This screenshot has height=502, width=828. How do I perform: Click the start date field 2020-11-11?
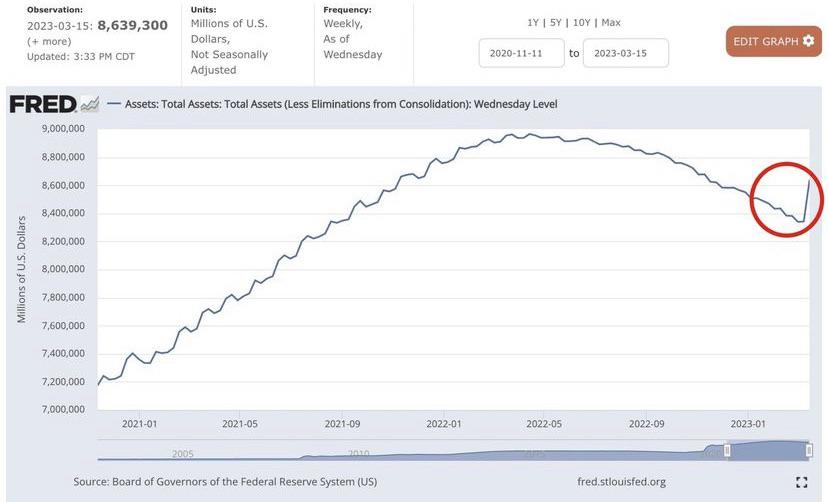pos(522,53)
